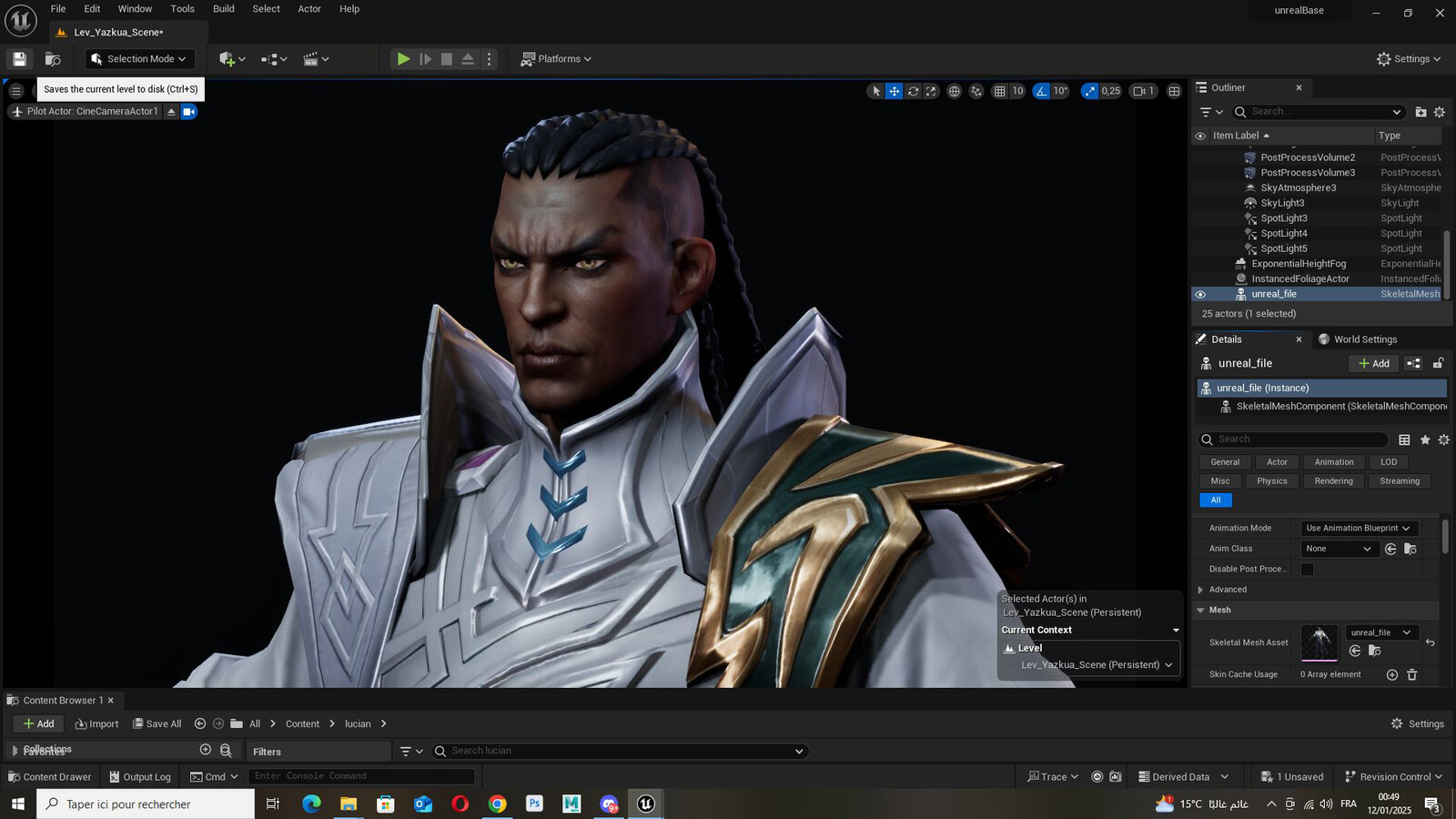Image resolution: width=1456 pixels, height=819 pixels.
Task: Click the Blueprint/Add Script icon in Details
Action: pyautogui.click(x=1413, y=364)
